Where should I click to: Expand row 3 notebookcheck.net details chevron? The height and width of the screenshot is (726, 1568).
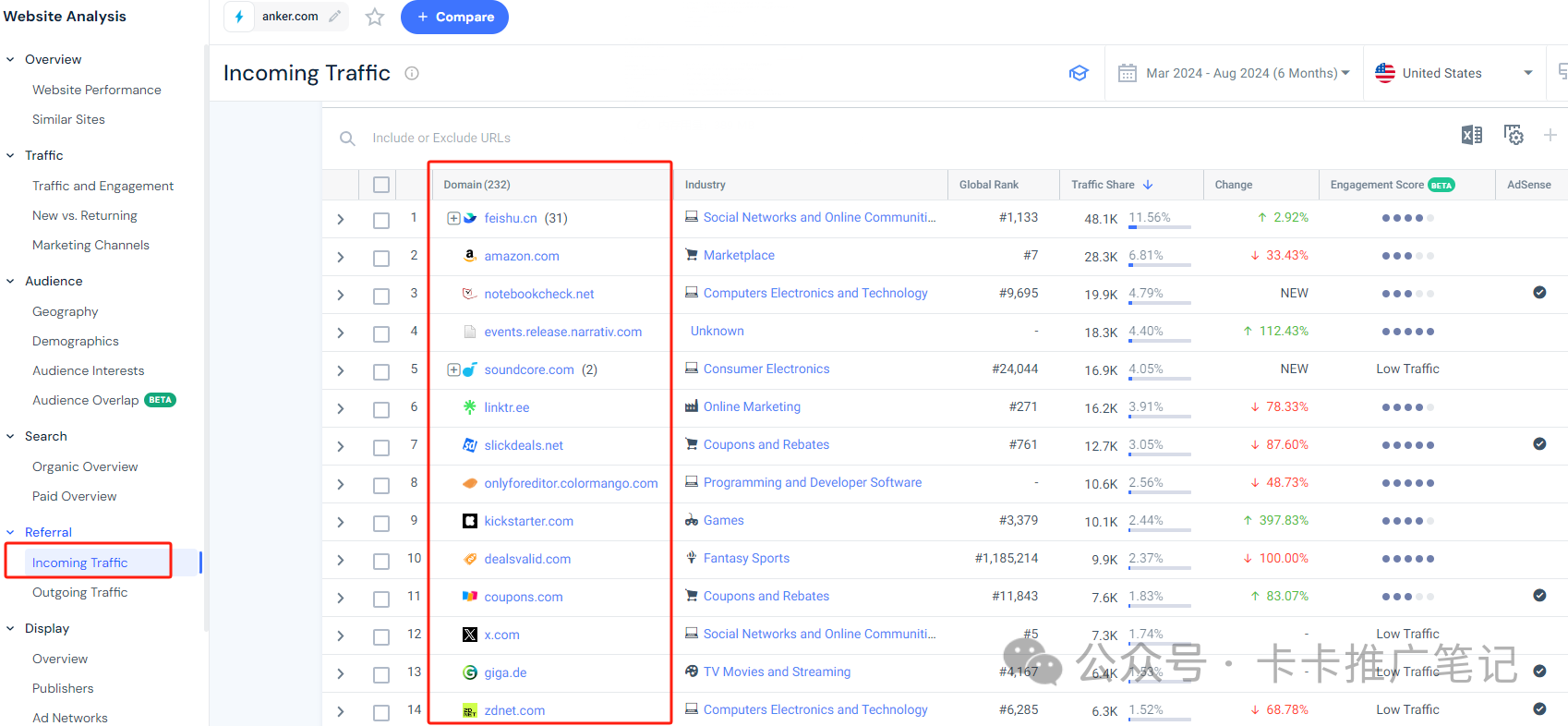pos(341,296)
